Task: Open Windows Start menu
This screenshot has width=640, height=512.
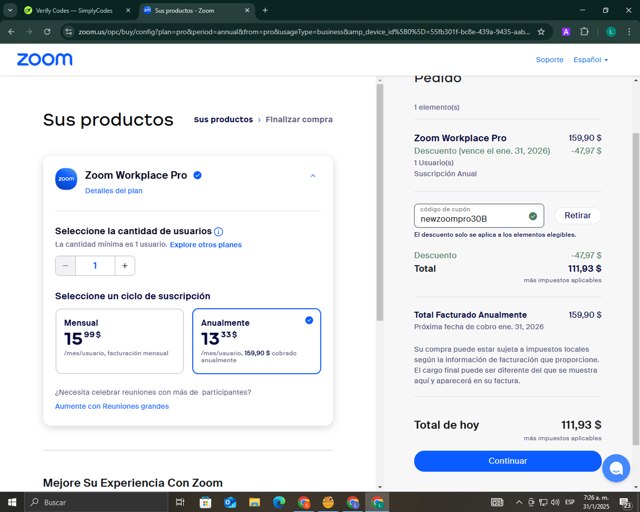Action: (x=12, y=502)
